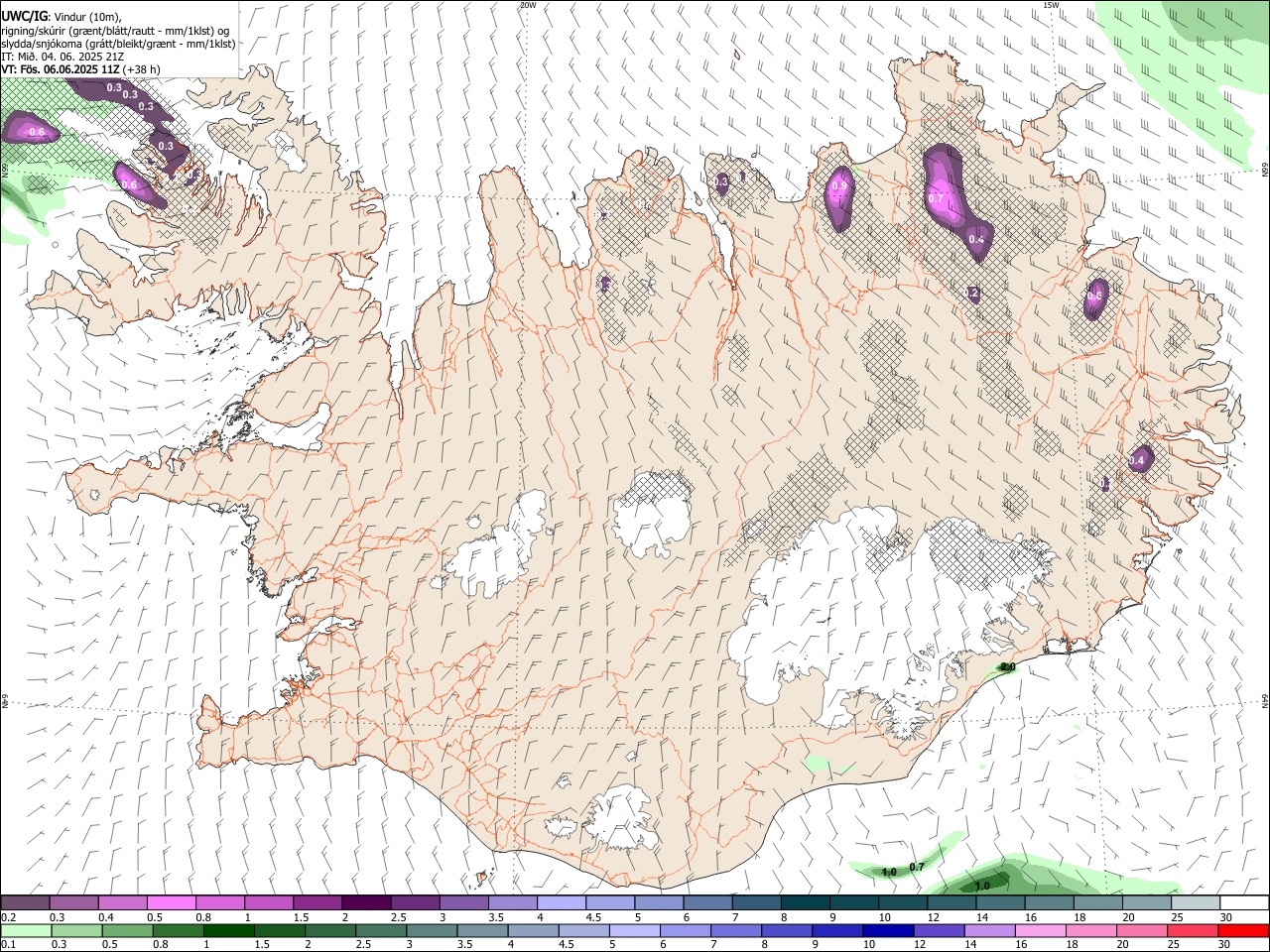Click the '0.2' label under the snow scale
The height and width of the screenshot is (952, 1270).
click(9, 917)
